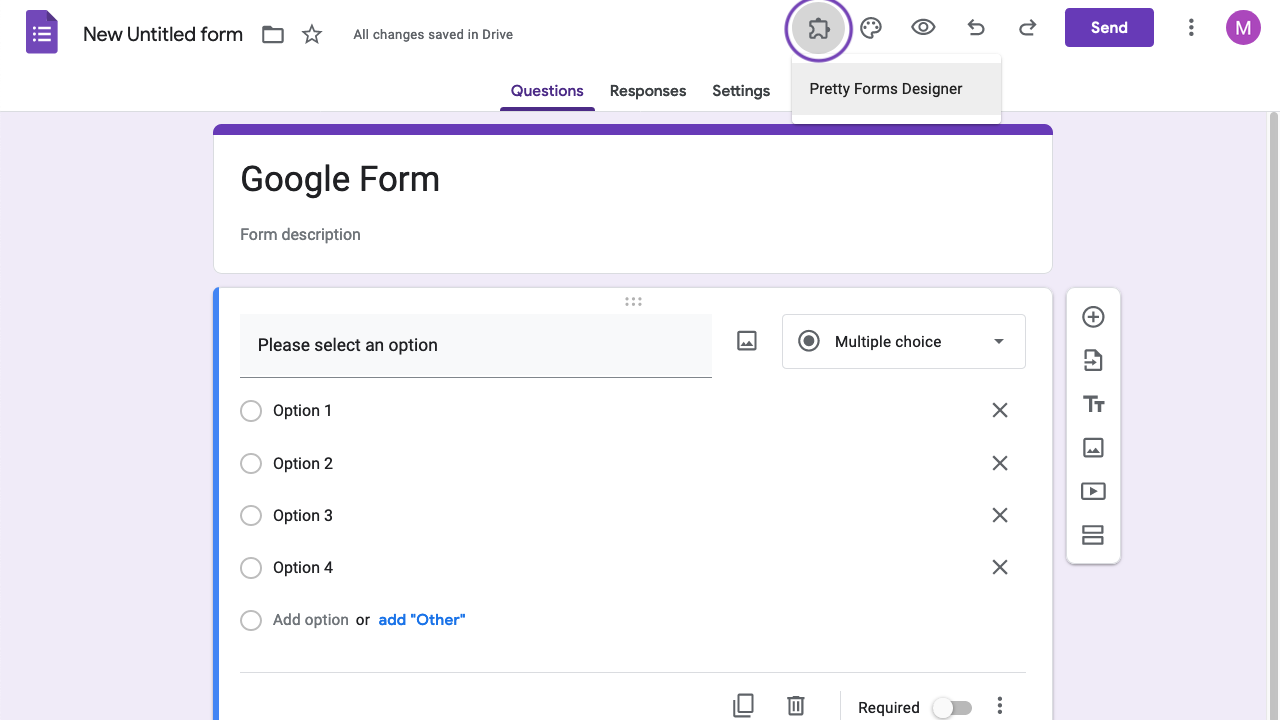Edit the question text field
The width and height of the screenshot is (1280, 720).
click(x=476, y=345)
